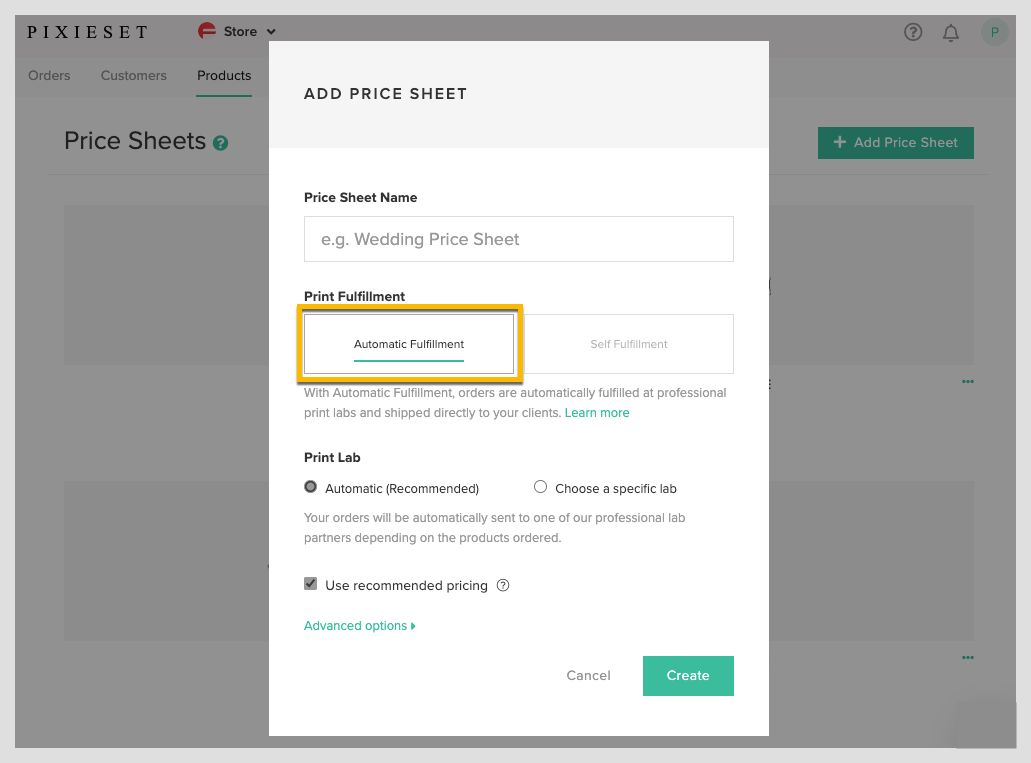Screen dimensions: 1031x763
Task: Expand the Store dropdown
Action: [272, 32]
